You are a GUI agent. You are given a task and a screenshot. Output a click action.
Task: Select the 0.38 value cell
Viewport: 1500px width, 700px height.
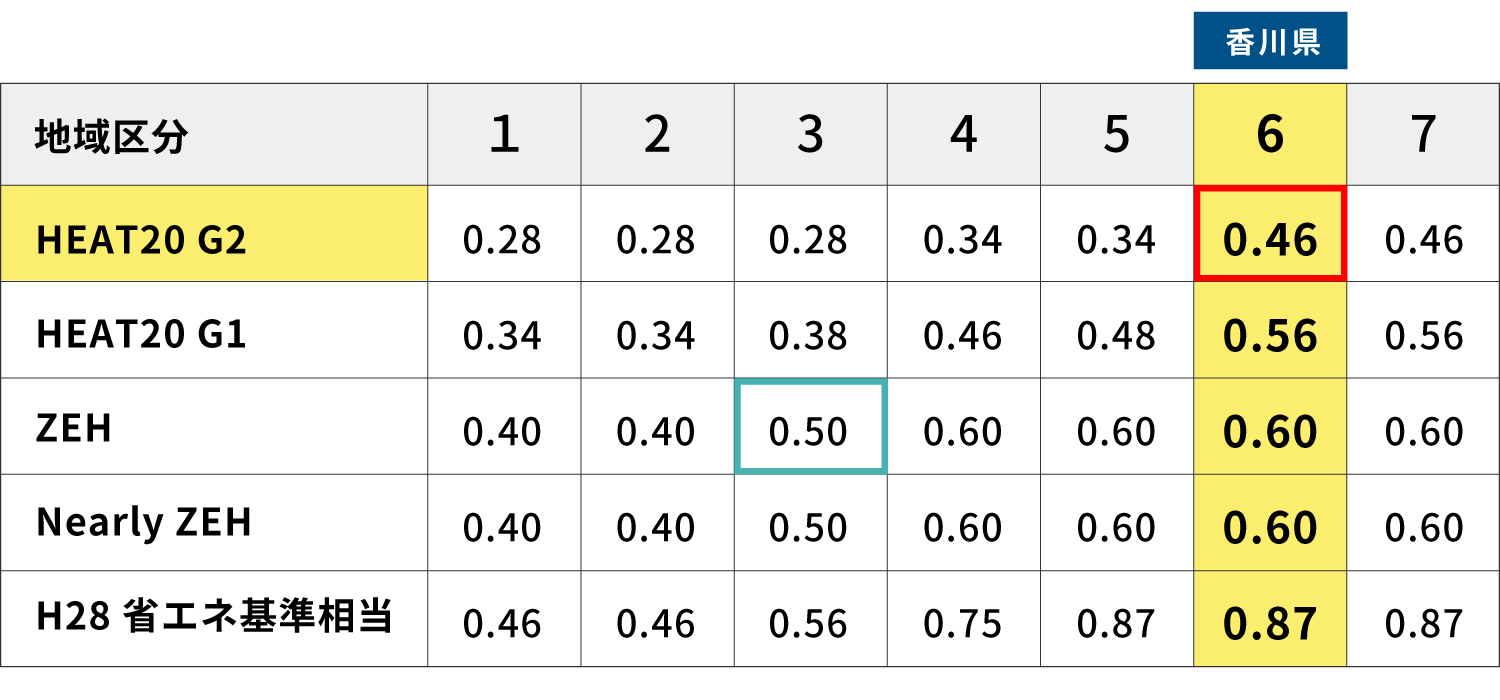coord(810,336)
